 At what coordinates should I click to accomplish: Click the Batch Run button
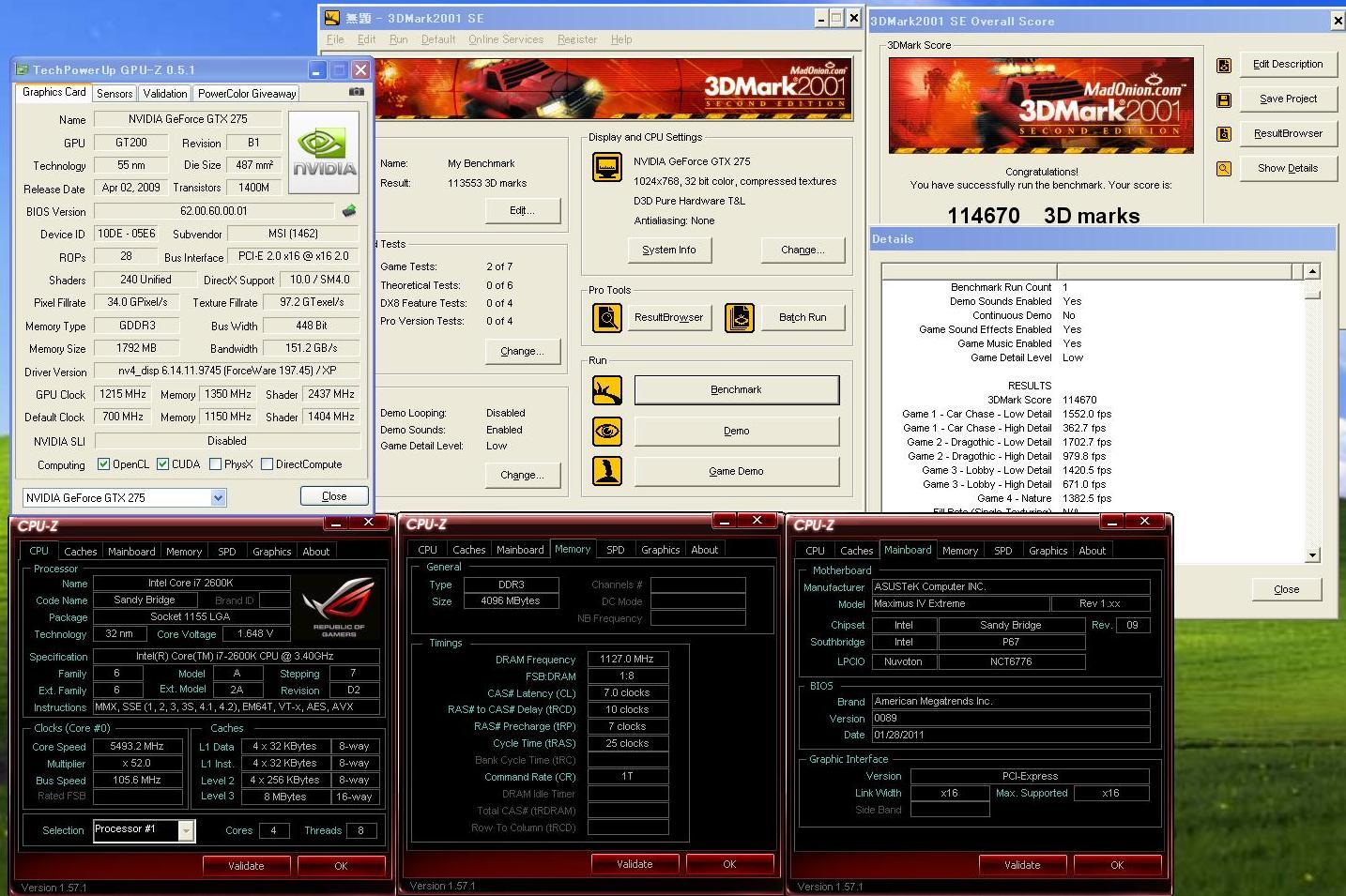(x=803, y=317)
